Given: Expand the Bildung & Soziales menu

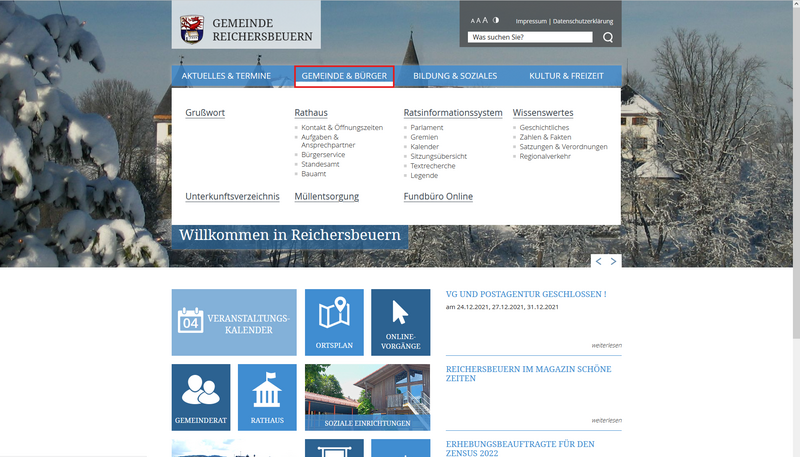Looking at the screenshot, I should [455, 76].
